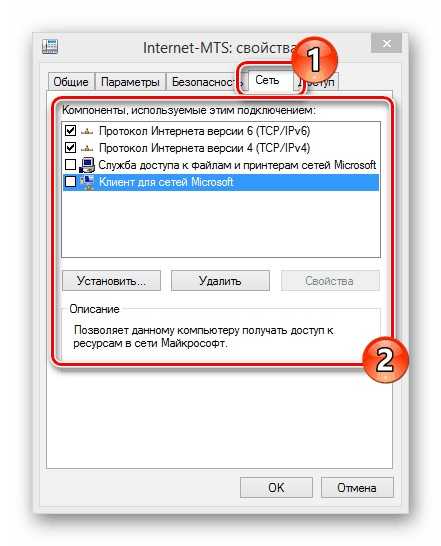The width and height of the screenshot is (441, 546).
Task: Click the Клиент для сетей Microsoft icon
Action: 87,182
